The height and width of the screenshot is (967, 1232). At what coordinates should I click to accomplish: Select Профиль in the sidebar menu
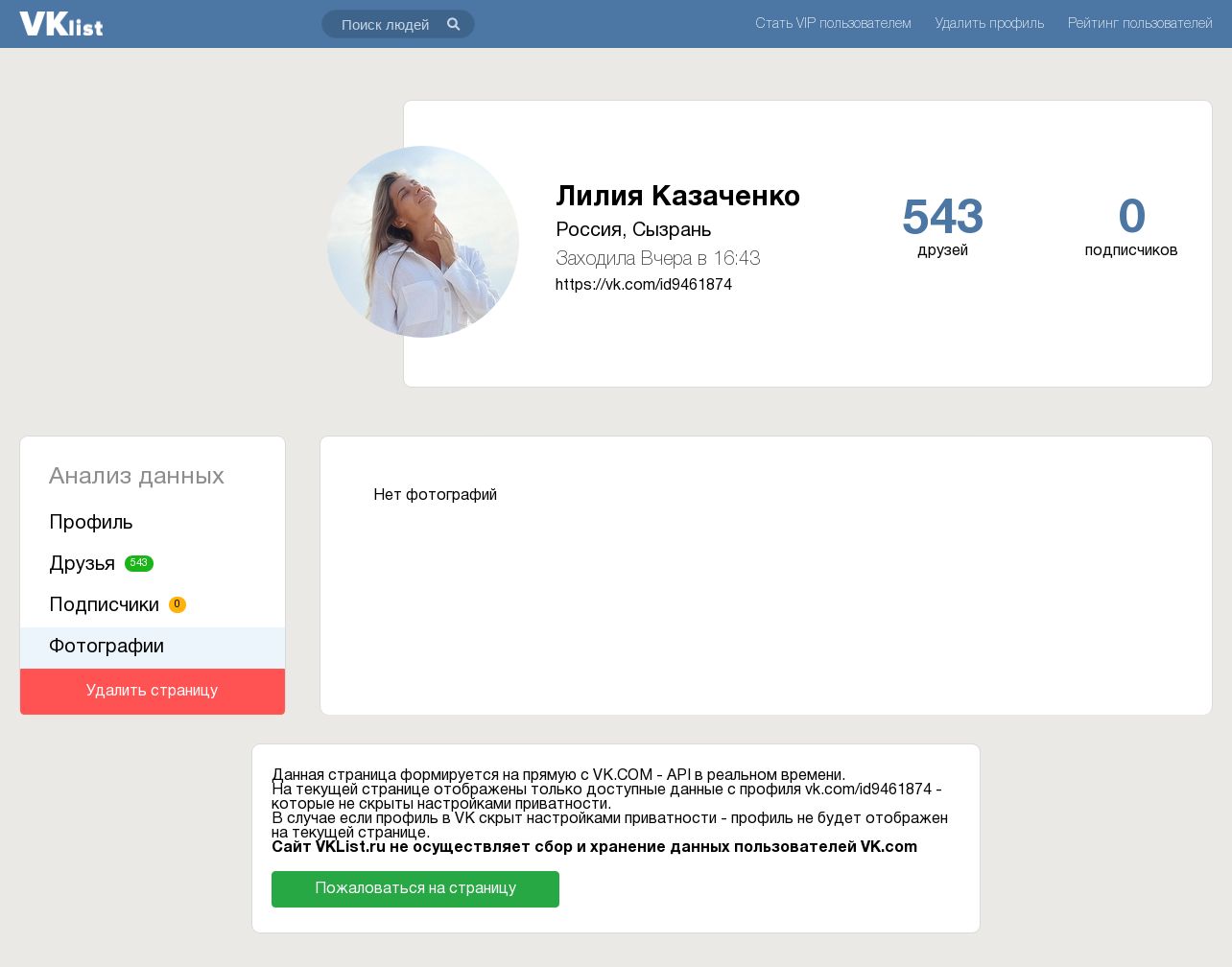coord(153,523)
